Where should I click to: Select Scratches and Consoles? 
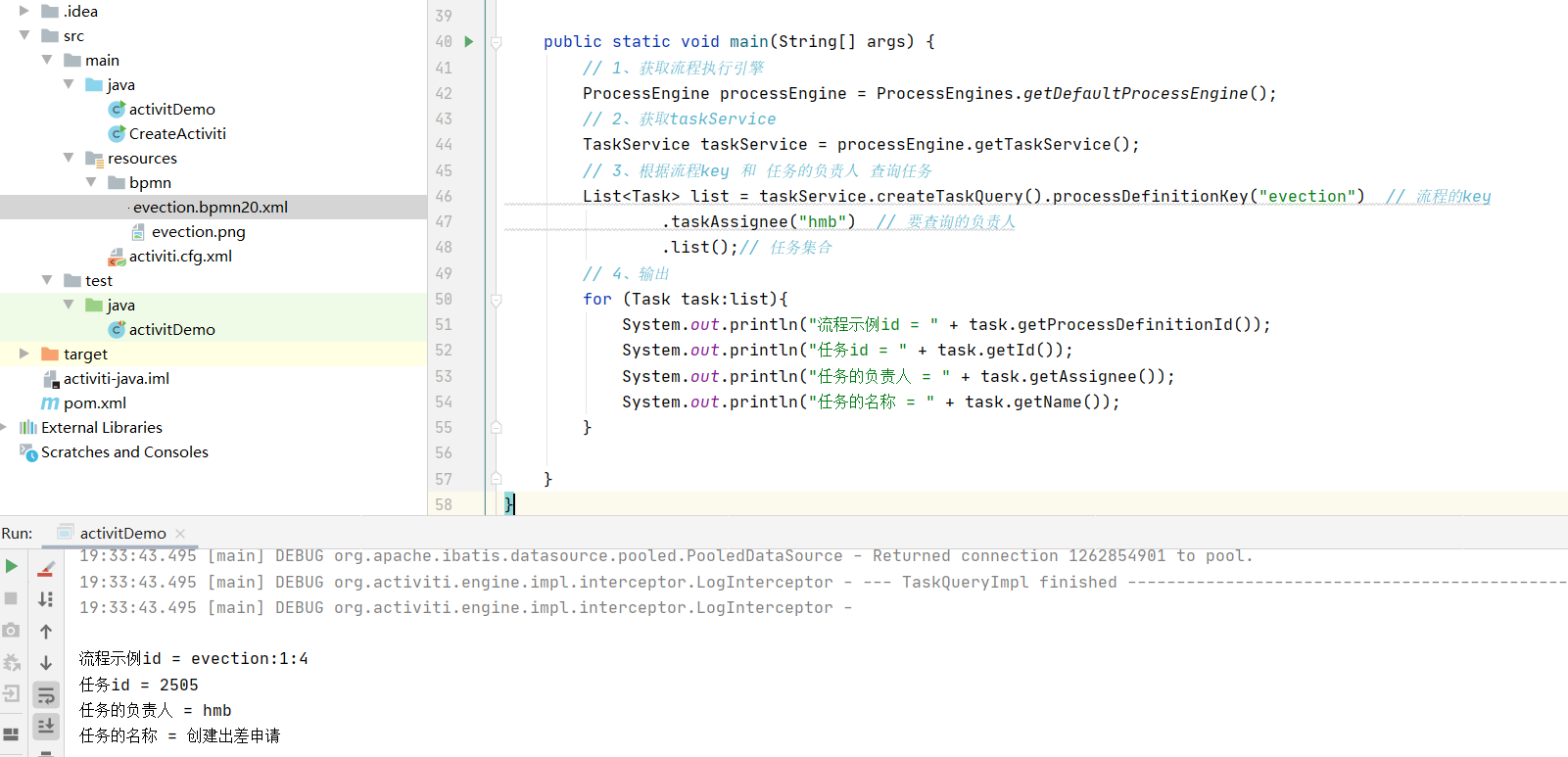pos(124,451)
